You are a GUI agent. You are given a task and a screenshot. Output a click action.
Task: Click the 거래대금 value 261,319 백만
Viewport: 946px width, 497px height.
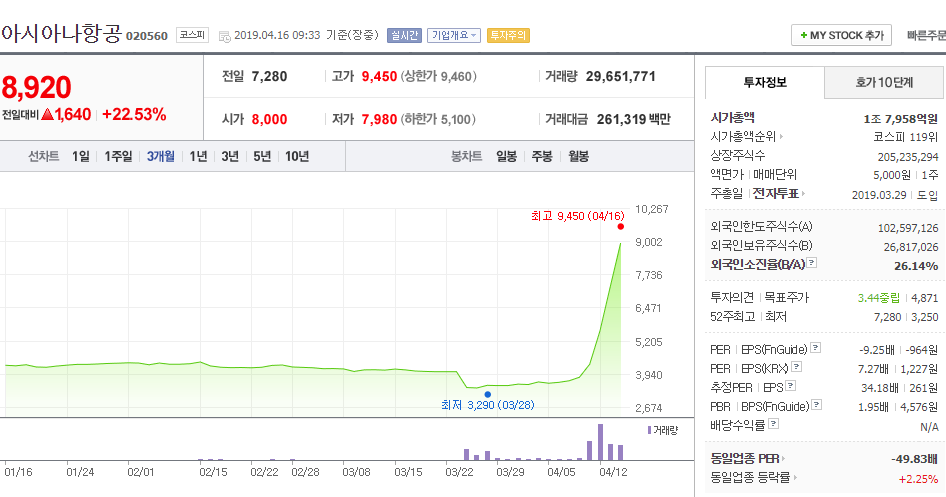[633, 119]
